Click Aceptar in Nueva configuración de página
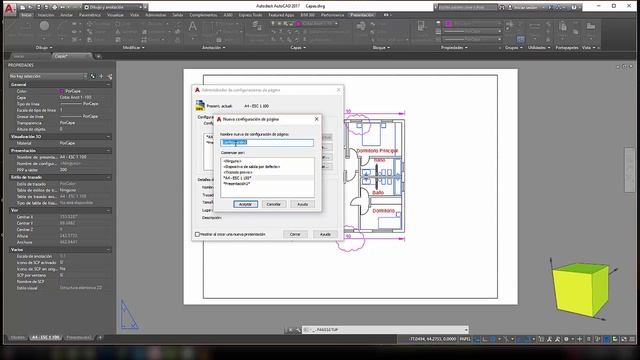 (245, 204)
